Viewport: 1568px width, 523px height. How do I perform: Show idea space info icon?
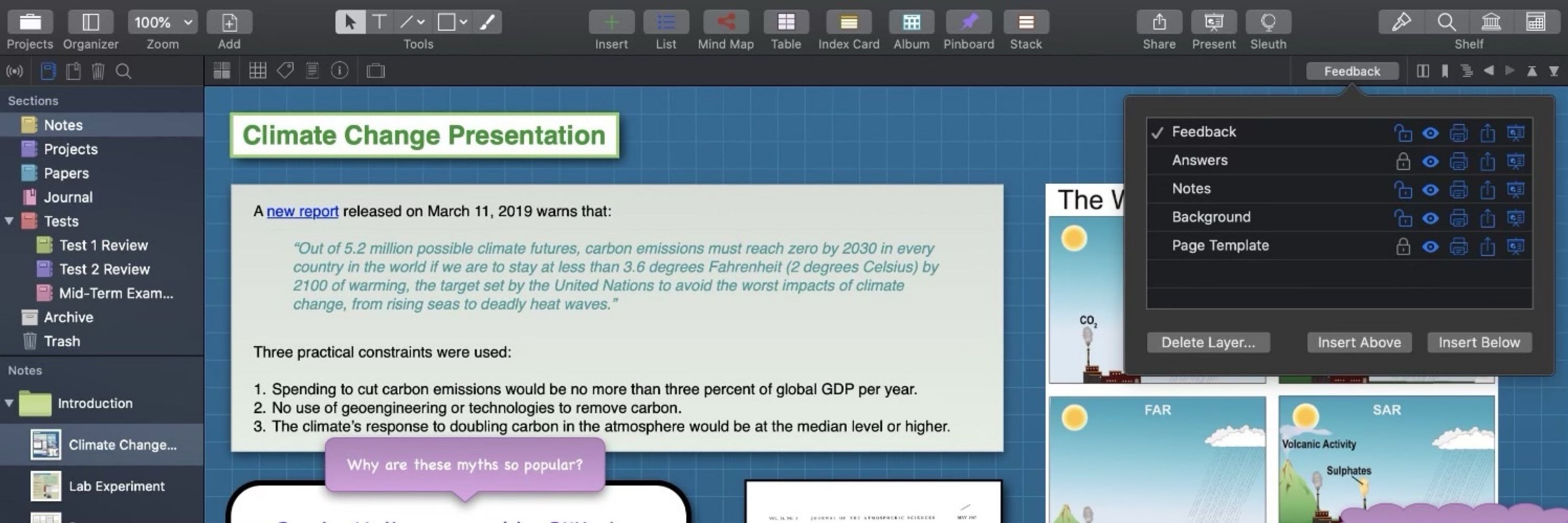point(340,71)
